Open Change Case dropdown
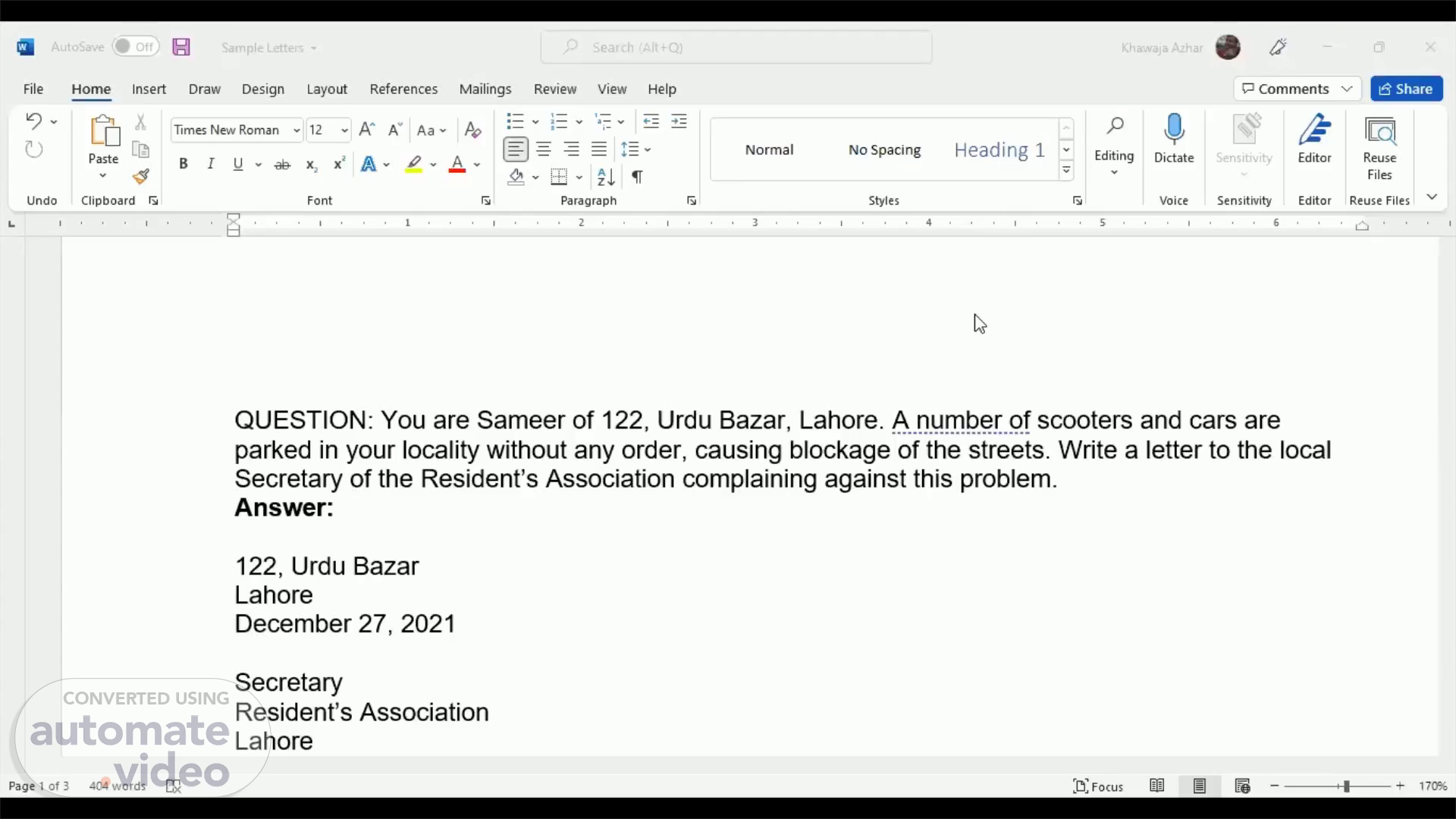 (x=431, y=130)
